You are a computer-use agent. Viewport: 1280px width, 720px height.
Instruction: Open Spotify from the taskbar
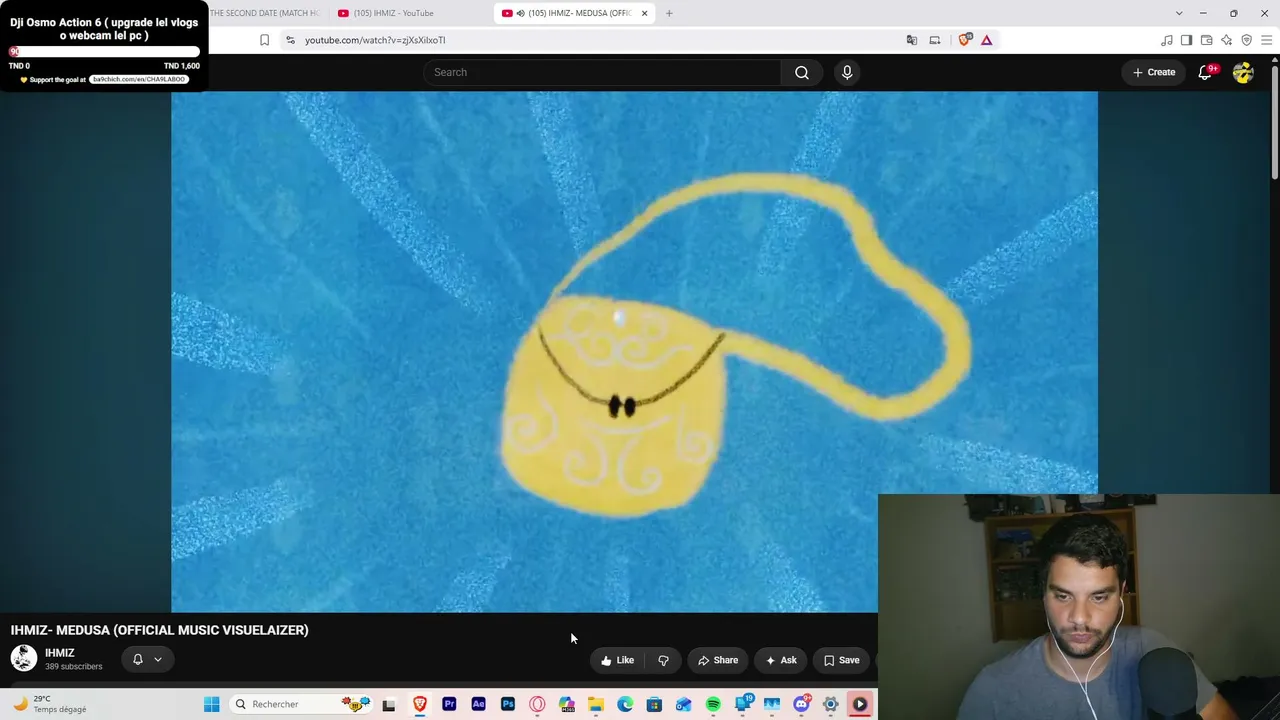[x=713, y=704]
